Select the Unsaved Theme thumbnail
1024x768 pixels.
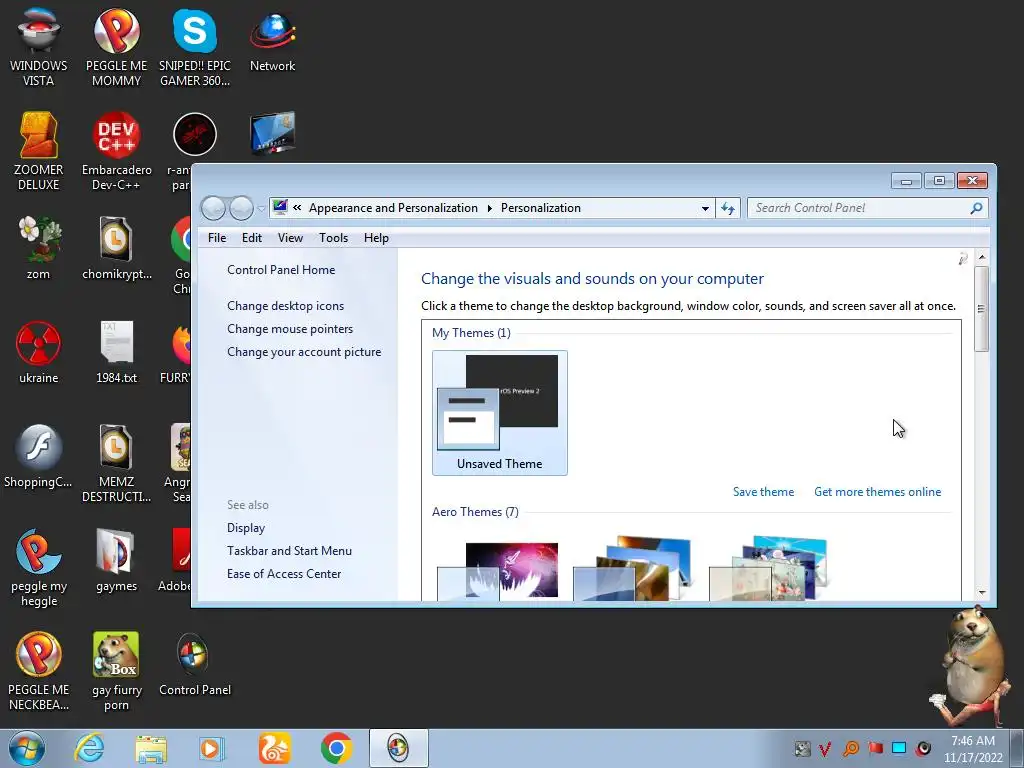click(500, 413)
